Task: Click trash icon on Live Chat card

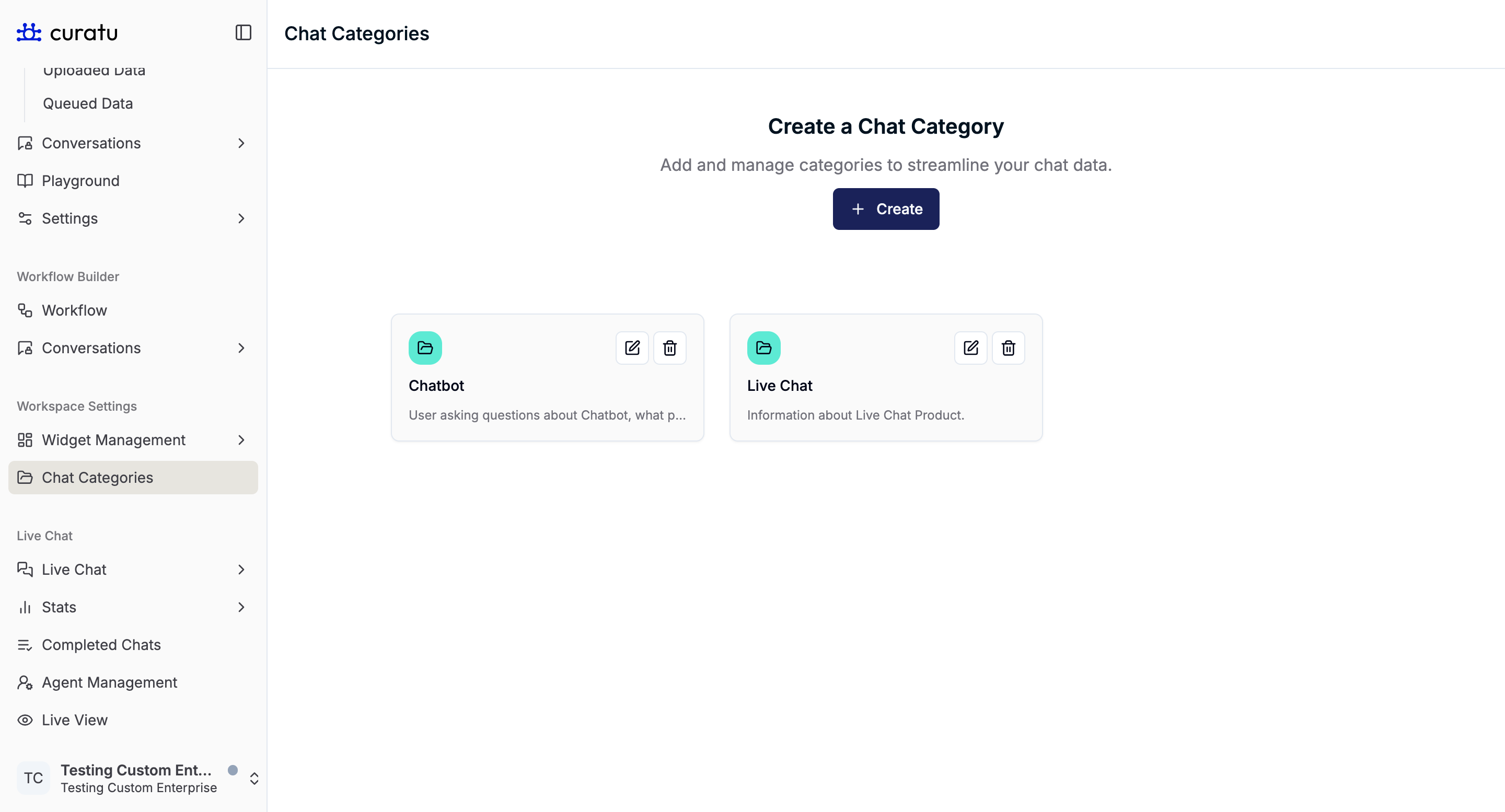Action: [1008, 348]
